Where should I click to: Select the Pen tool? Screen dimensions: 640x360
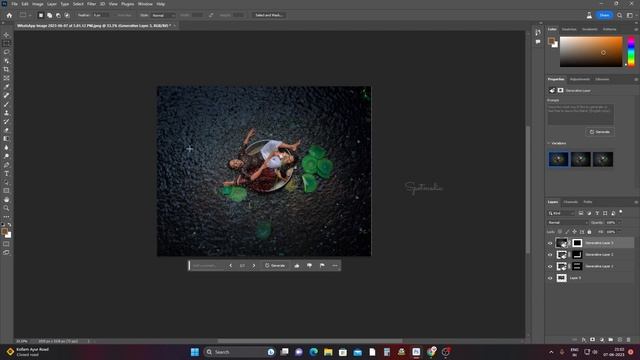(7, 165)
